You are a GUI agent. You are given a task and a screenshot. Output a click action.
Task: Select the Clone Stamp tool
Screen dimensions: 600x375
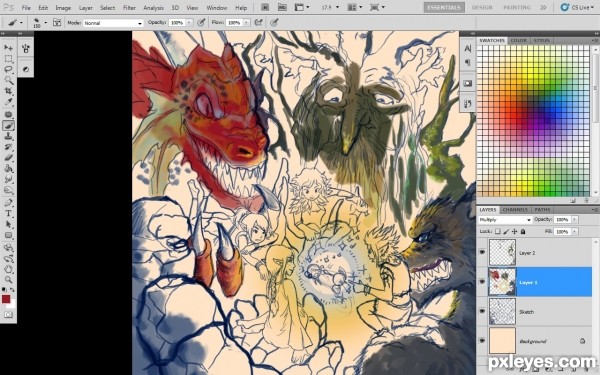point(8,136)
